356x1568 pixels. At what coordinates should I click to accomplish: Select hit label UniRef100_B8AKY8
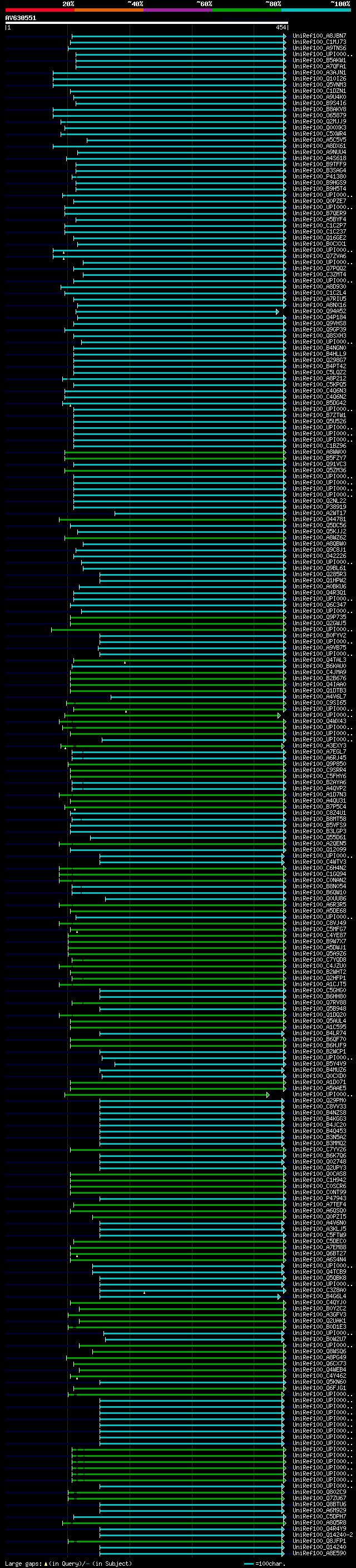(x=319, y=110)
